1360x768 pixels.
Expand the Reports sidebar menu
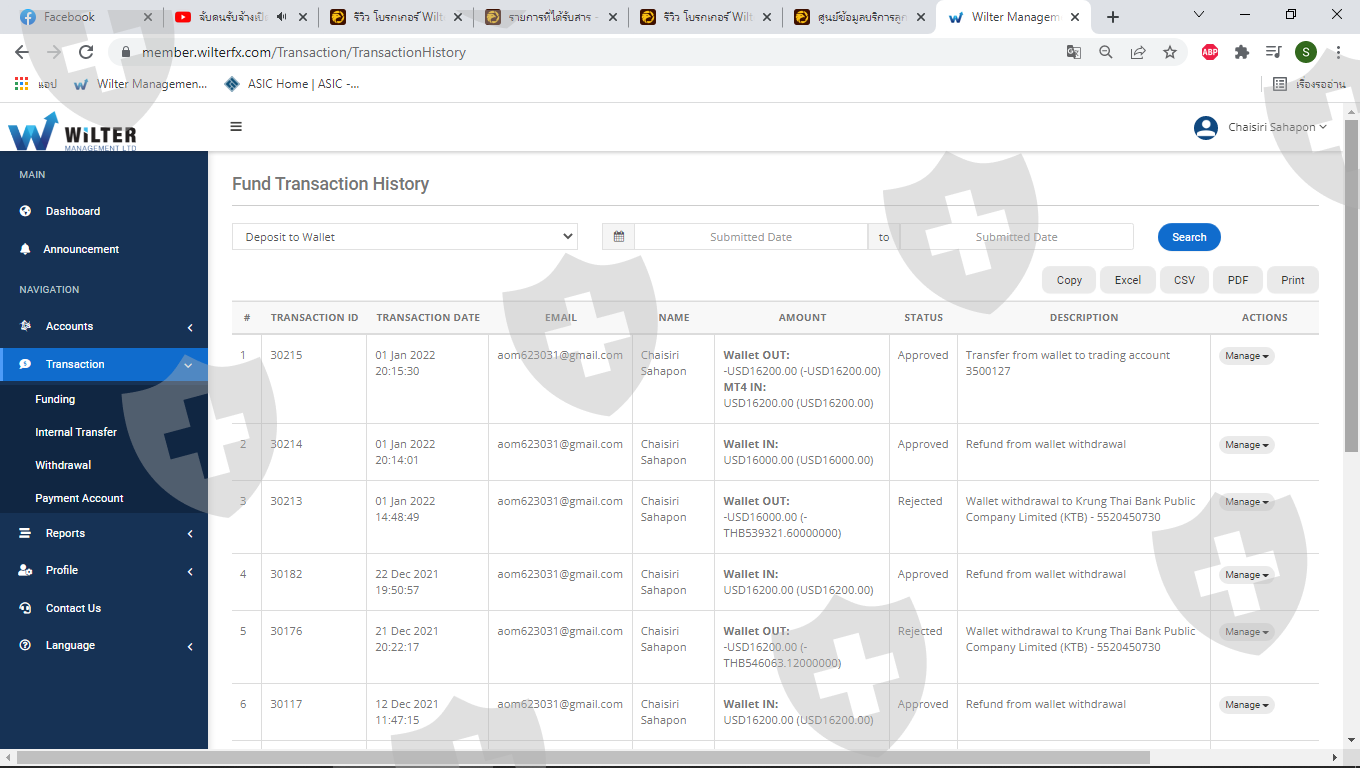(x=104, y=534)
